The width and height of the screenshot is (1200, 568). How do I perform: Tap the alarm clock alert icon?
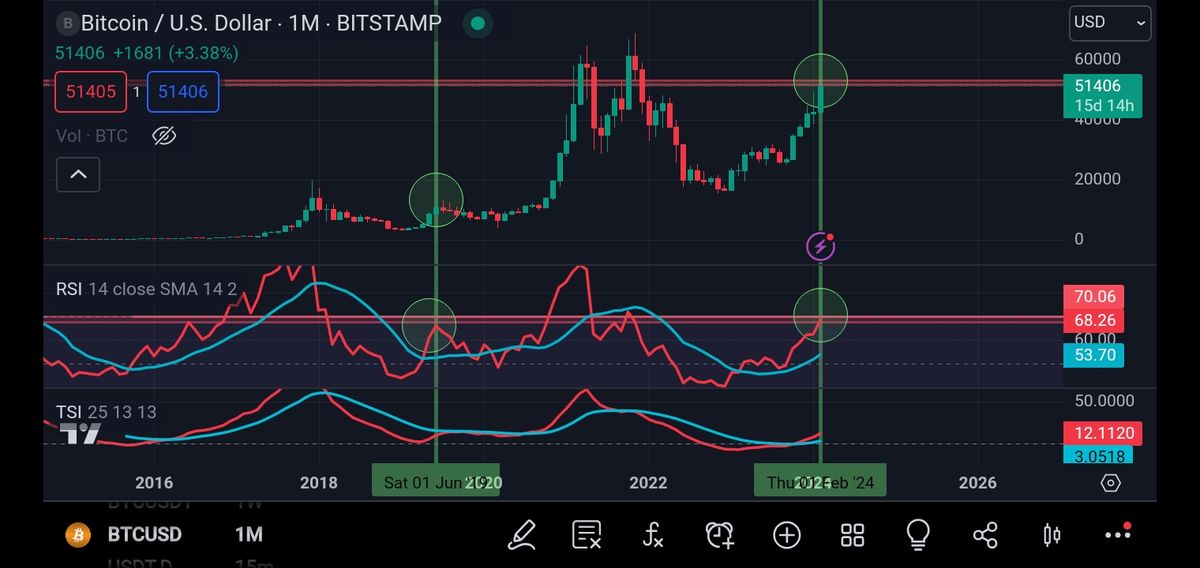click(x=719, y=535)
